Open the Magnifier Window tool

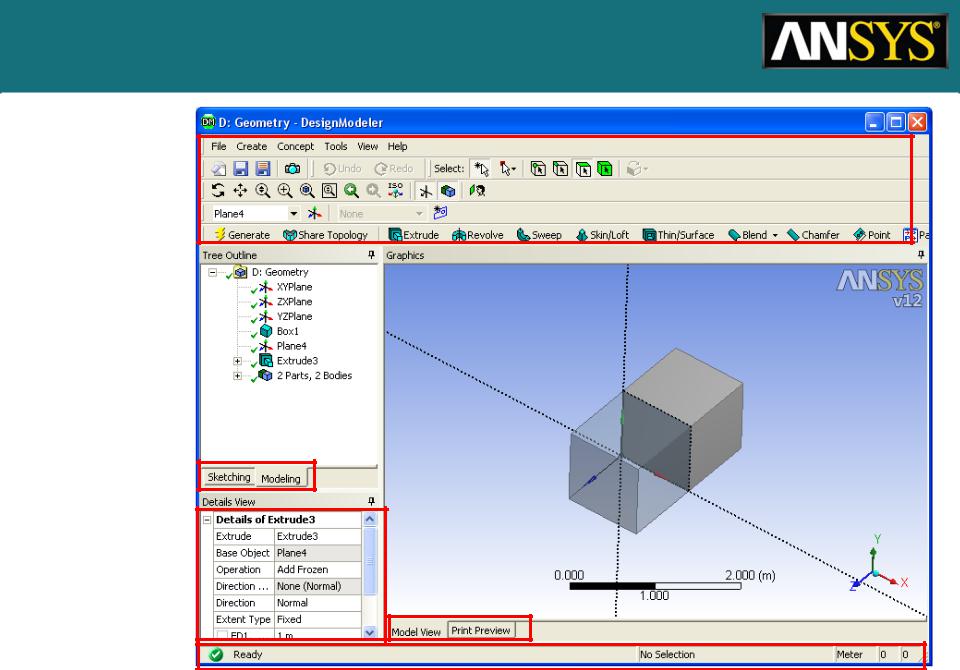click(x=329, y=190)
